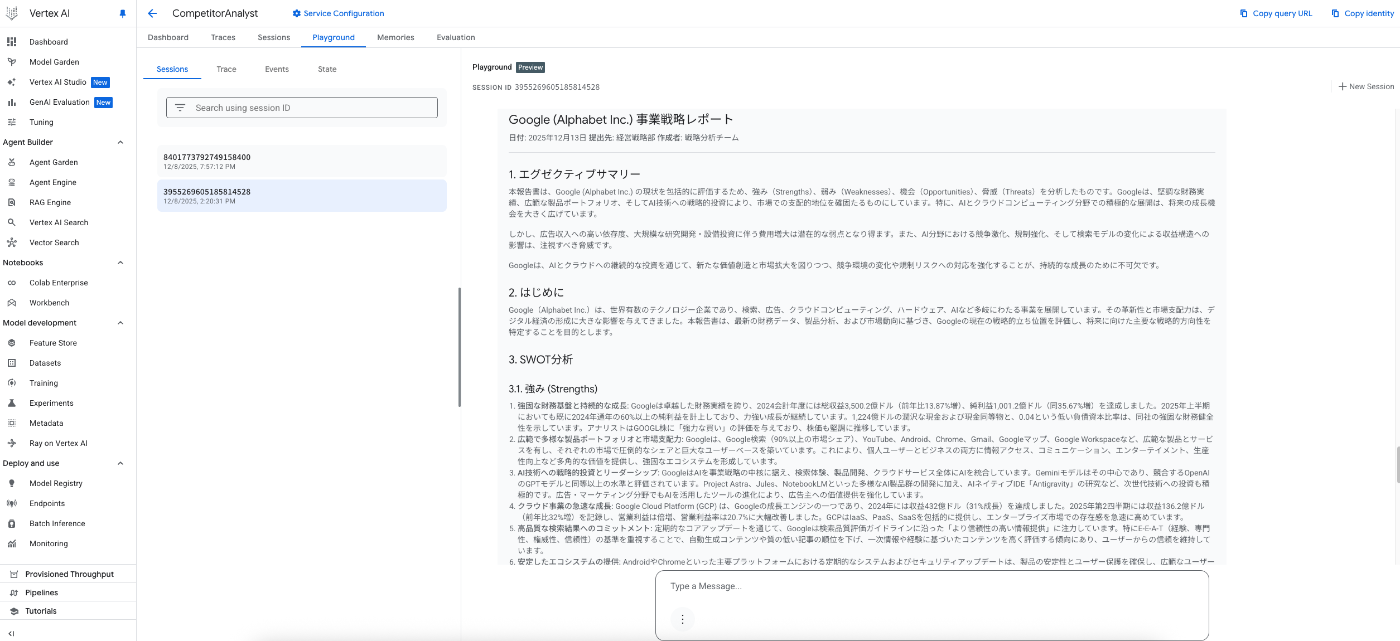This screenshot has width=1400, height=641.
Task: Open Metadata from sidebar
Action: (x=46, y=423)
